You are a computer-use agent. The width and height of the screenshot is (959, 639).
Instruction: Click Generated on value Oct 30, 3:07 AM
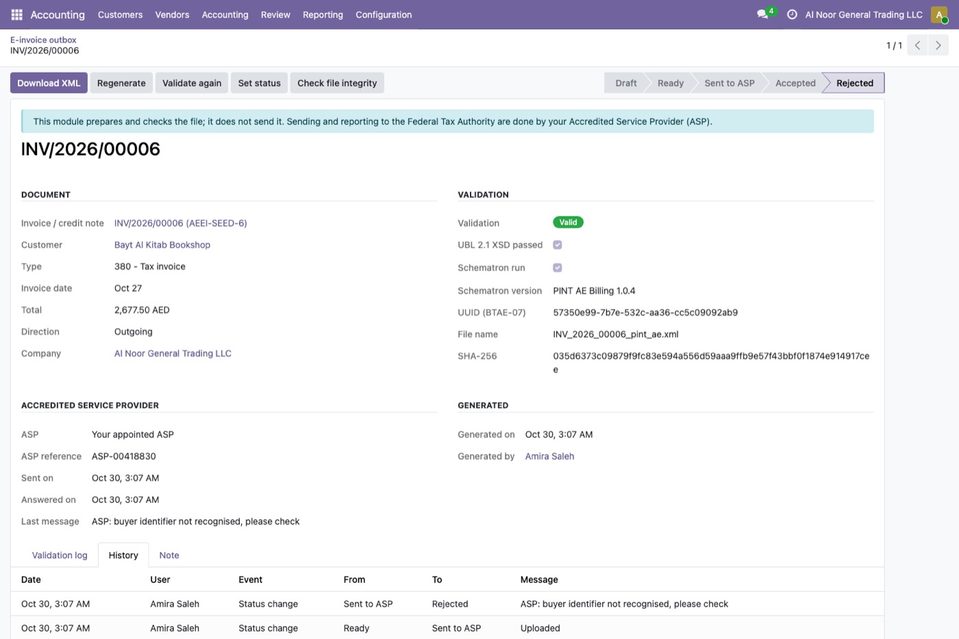click(x=558, y=435)
